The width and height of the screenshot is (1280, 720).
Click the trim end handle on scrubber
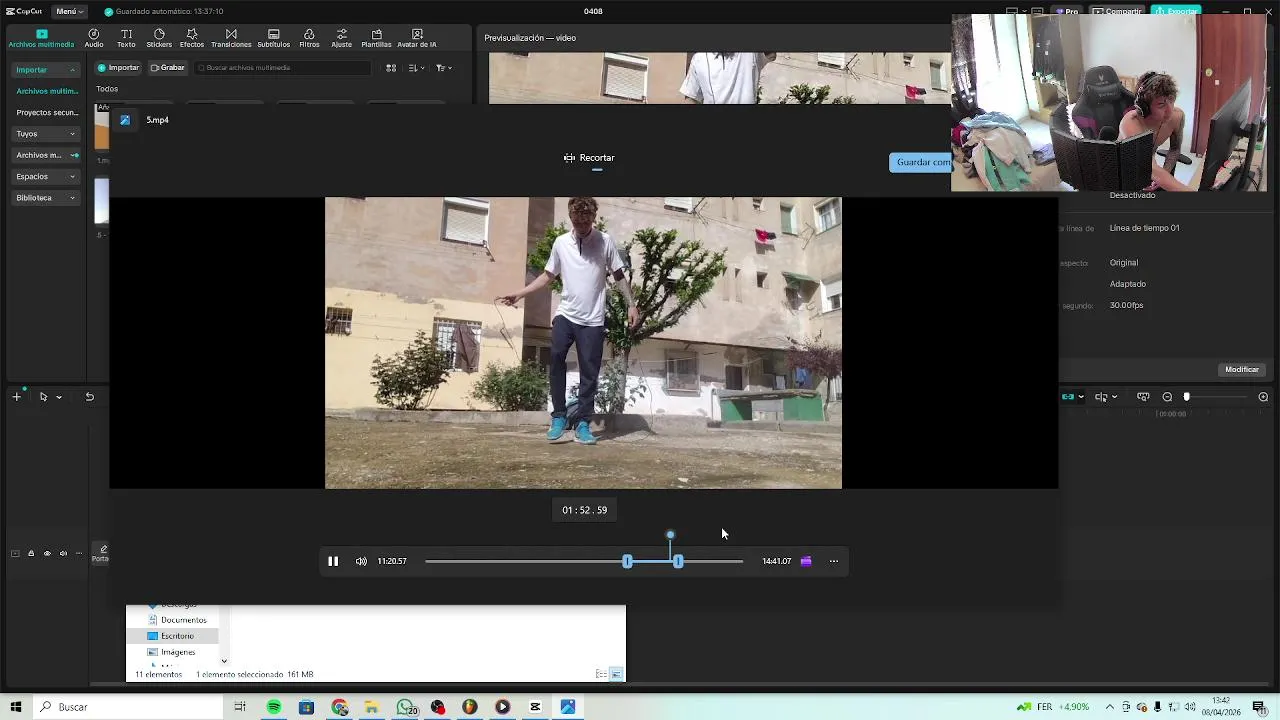point(678,562)
